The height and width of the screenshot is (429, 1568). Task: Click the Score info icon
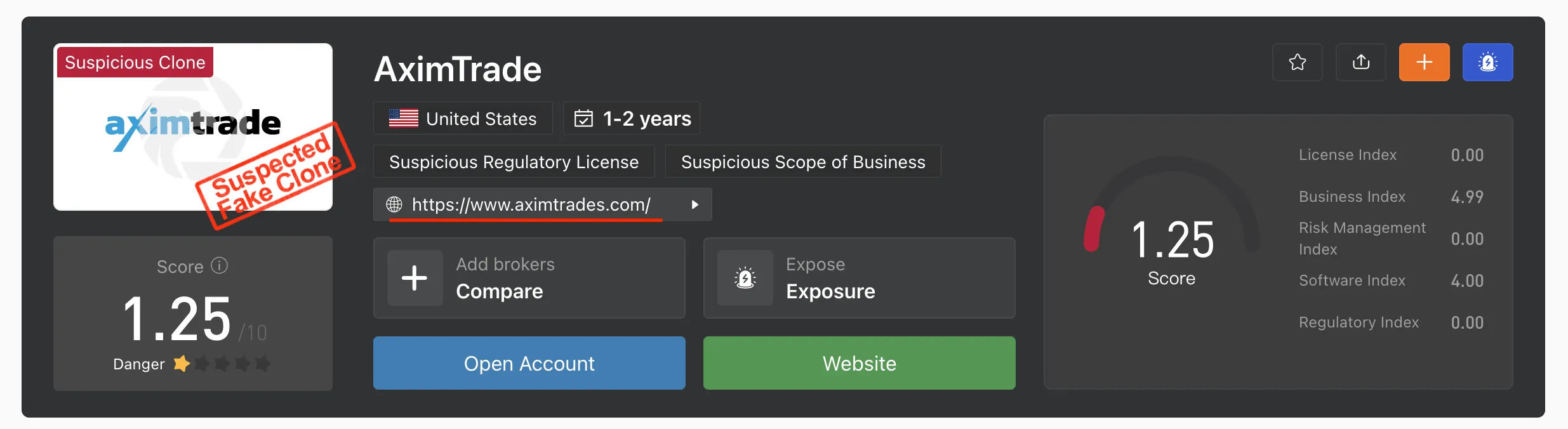[219, 265]
